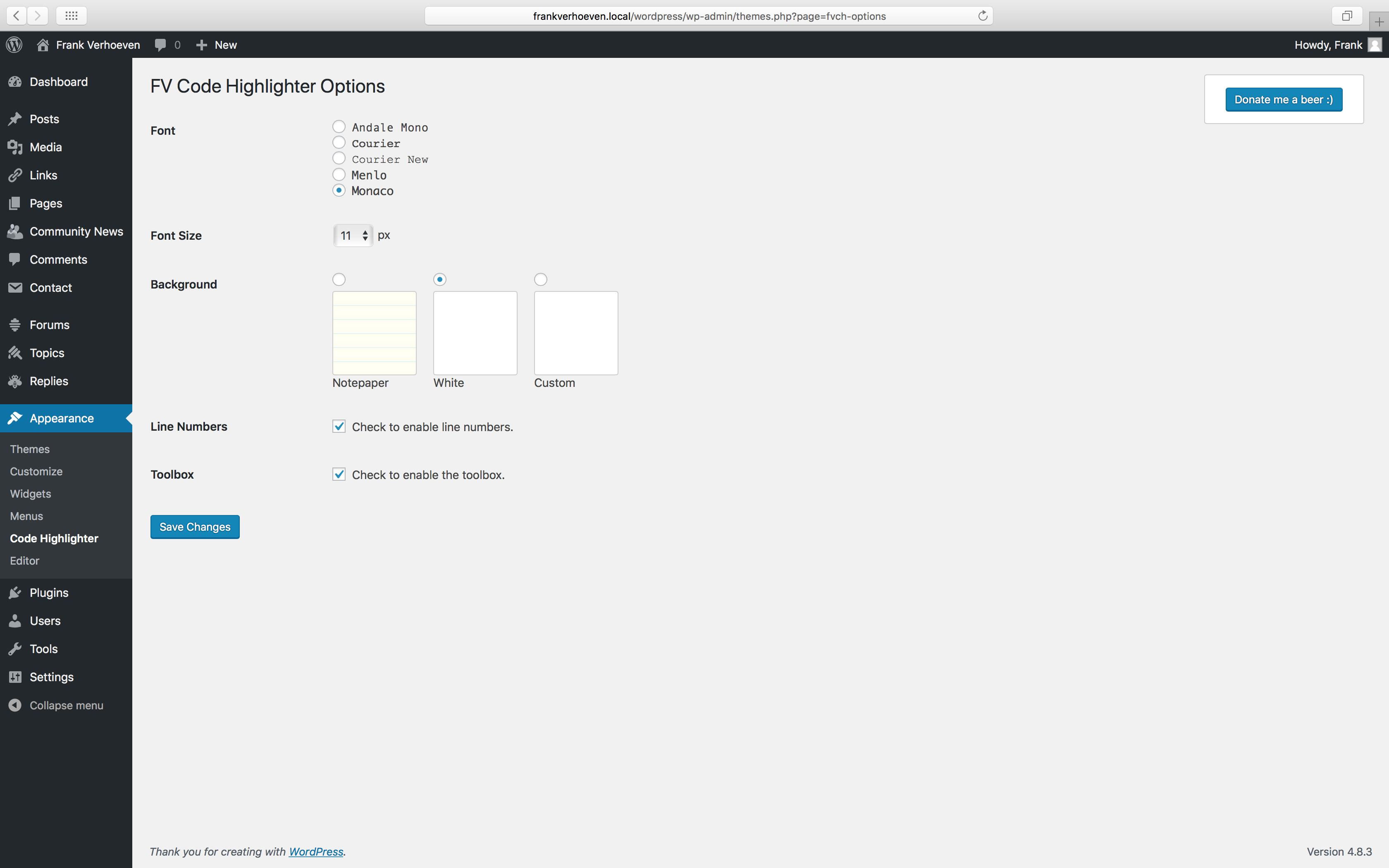The image size is (1389, 868).
Task: Pick the Custom background swatch
Action: pos(576,333)
